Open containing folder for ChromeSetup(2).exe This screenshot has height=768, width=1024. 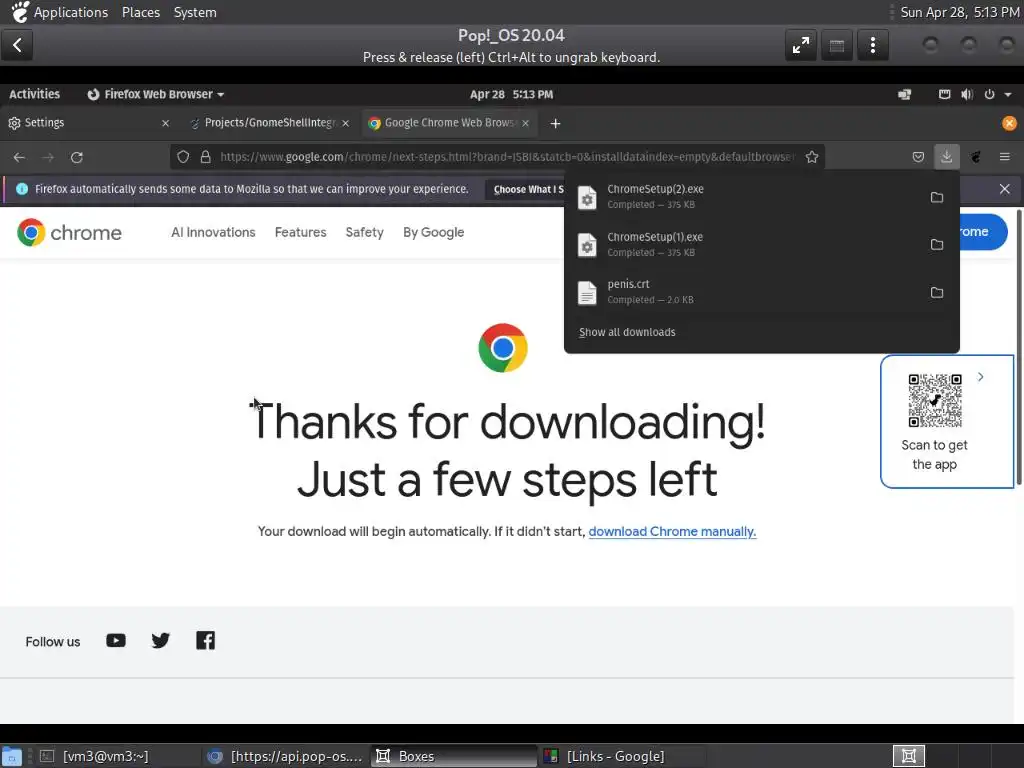coord(936,197)
